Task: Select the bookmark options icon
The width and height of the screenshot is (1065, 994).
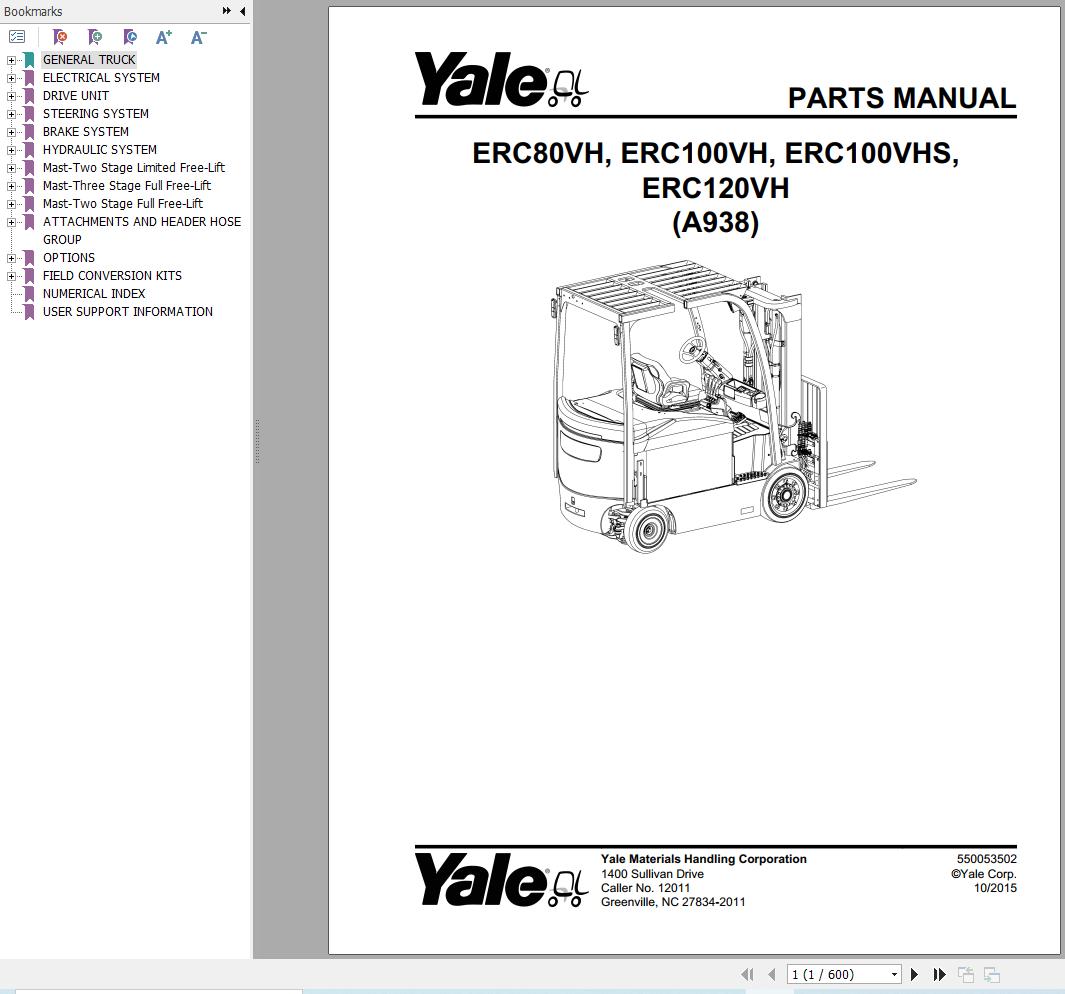Action: 17,36
